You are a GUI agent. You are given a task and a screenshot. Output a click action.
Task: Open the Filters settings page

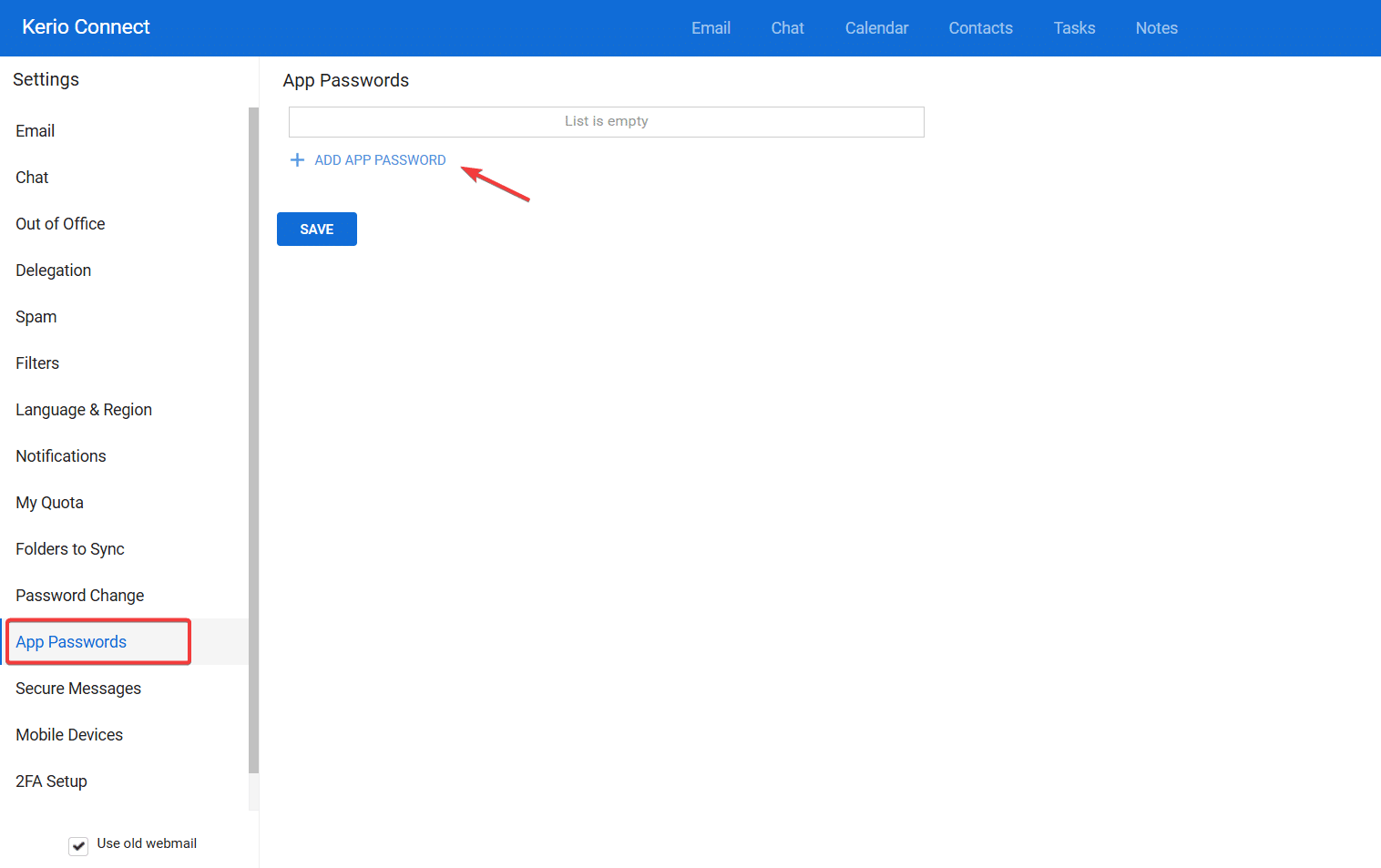[37, 363]
